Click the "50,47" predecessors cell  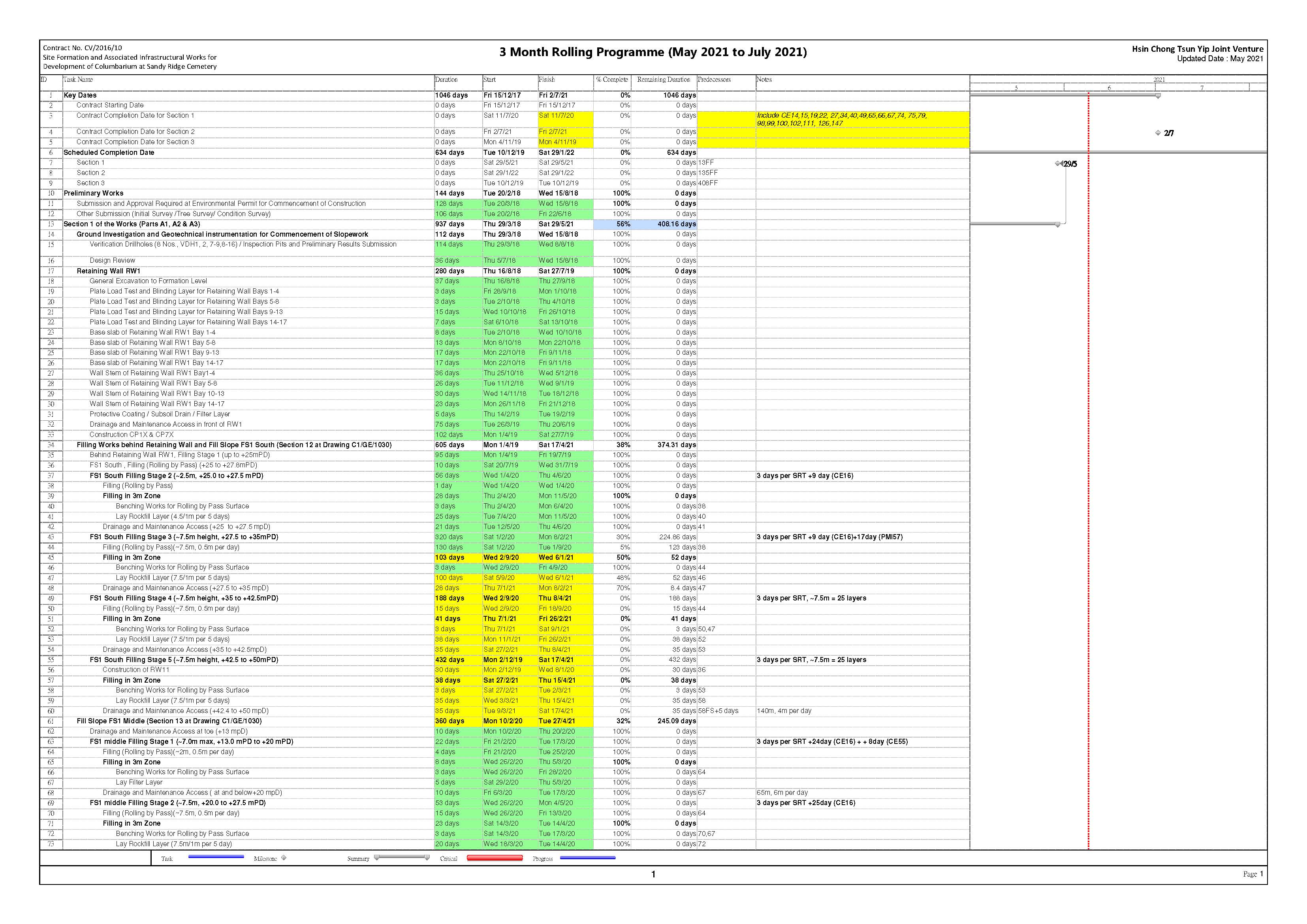(707, 629)
